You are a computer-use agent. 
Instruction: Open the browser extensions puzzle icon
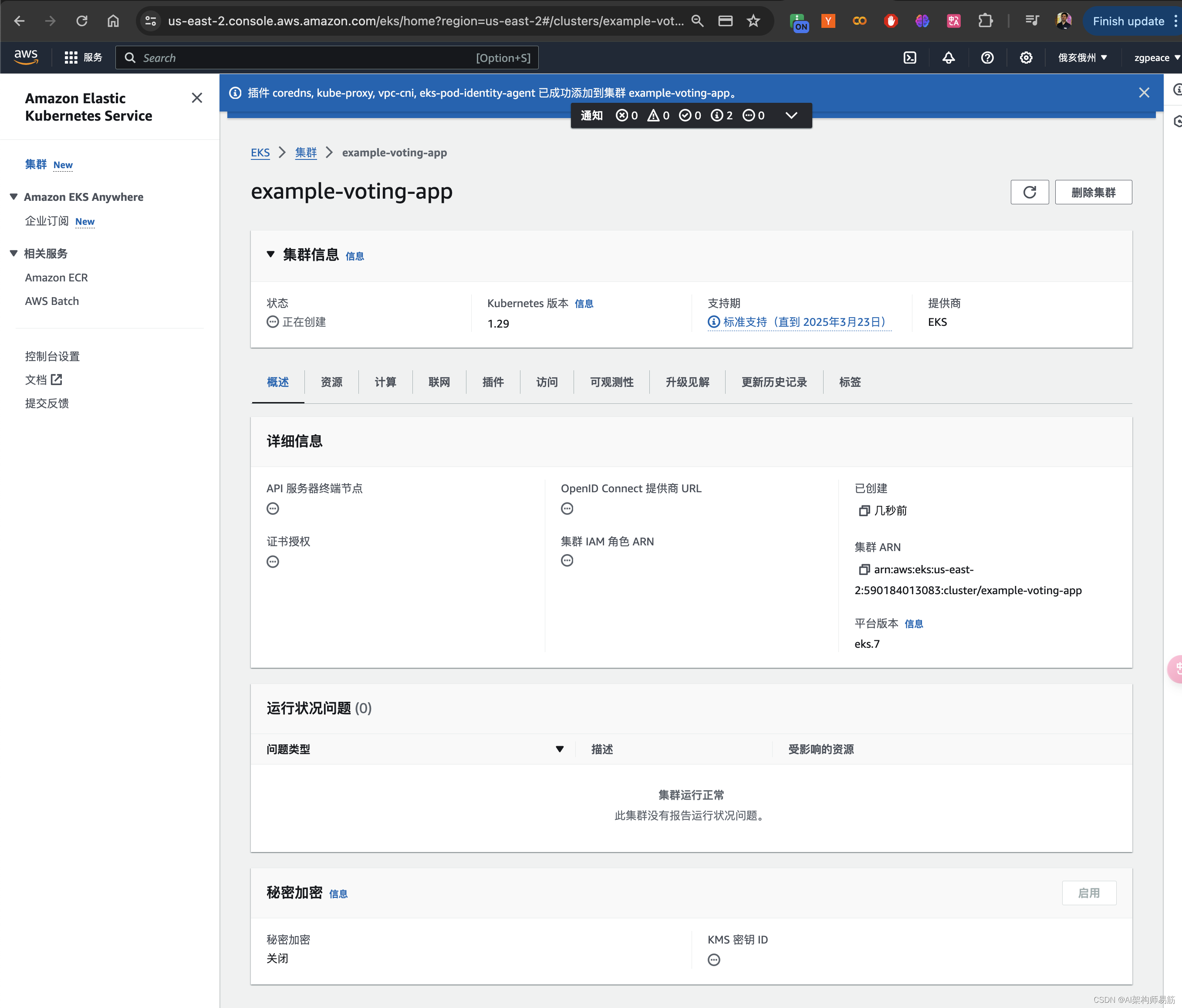pos(985,21)
